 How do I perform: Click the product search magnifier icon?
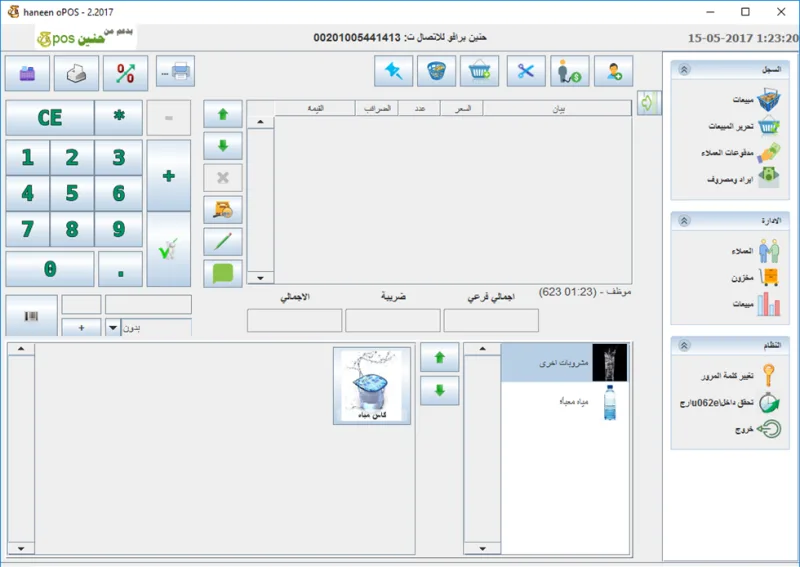click(x=223, y=210)
